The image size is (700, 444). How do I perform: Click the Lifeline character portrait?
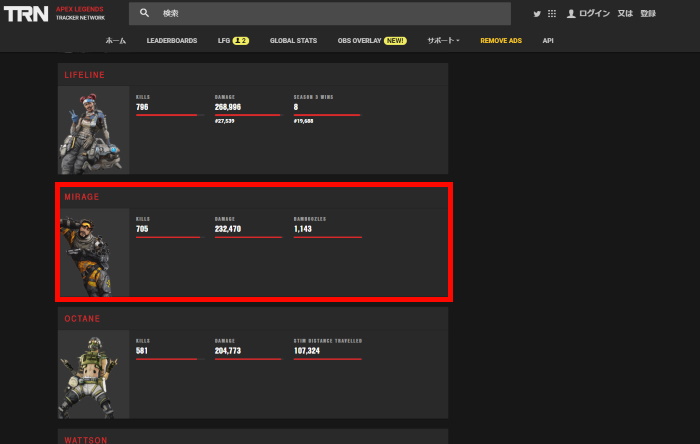click(94, 130)
